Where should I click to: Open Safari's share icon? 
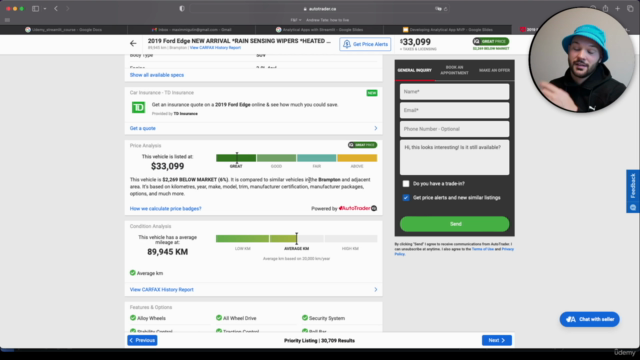coord(605,9)
